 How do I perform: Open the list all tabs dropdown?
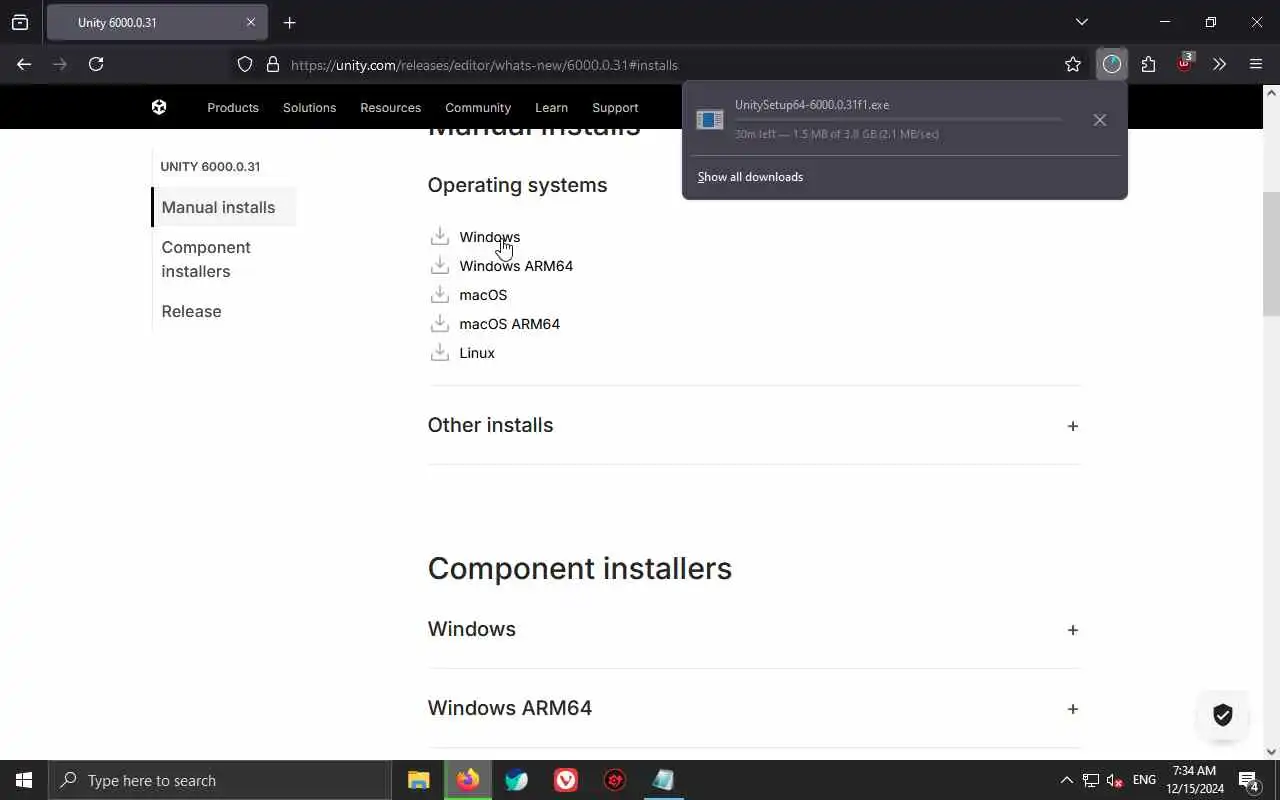(x=1081, y=22)
